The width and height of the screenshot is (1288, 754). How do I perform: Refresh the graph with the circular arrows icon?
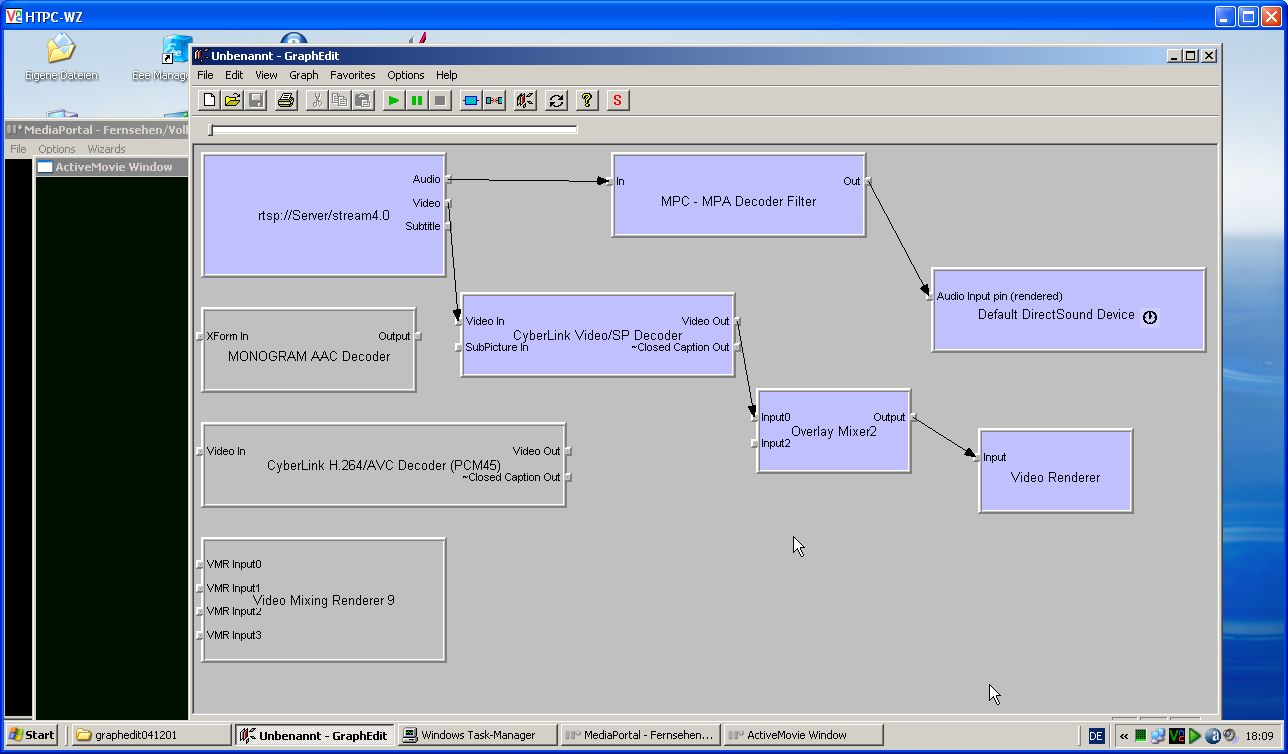tap(556, 100)
